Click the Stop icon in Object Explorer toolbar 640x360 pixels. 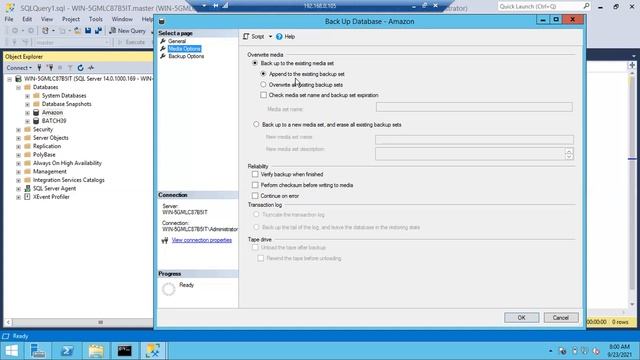click(60, 68)
